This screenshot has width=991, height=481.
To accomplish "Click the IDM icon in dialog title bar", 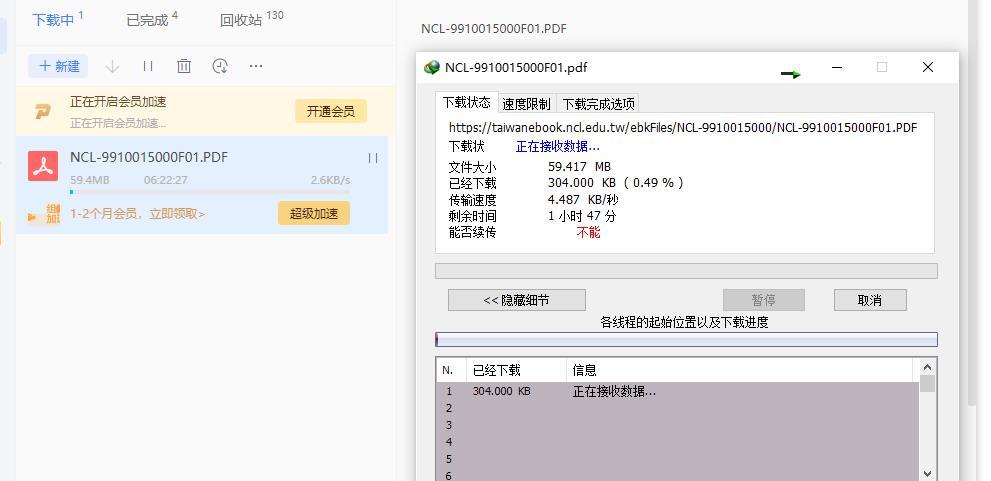I will [432, 68].
